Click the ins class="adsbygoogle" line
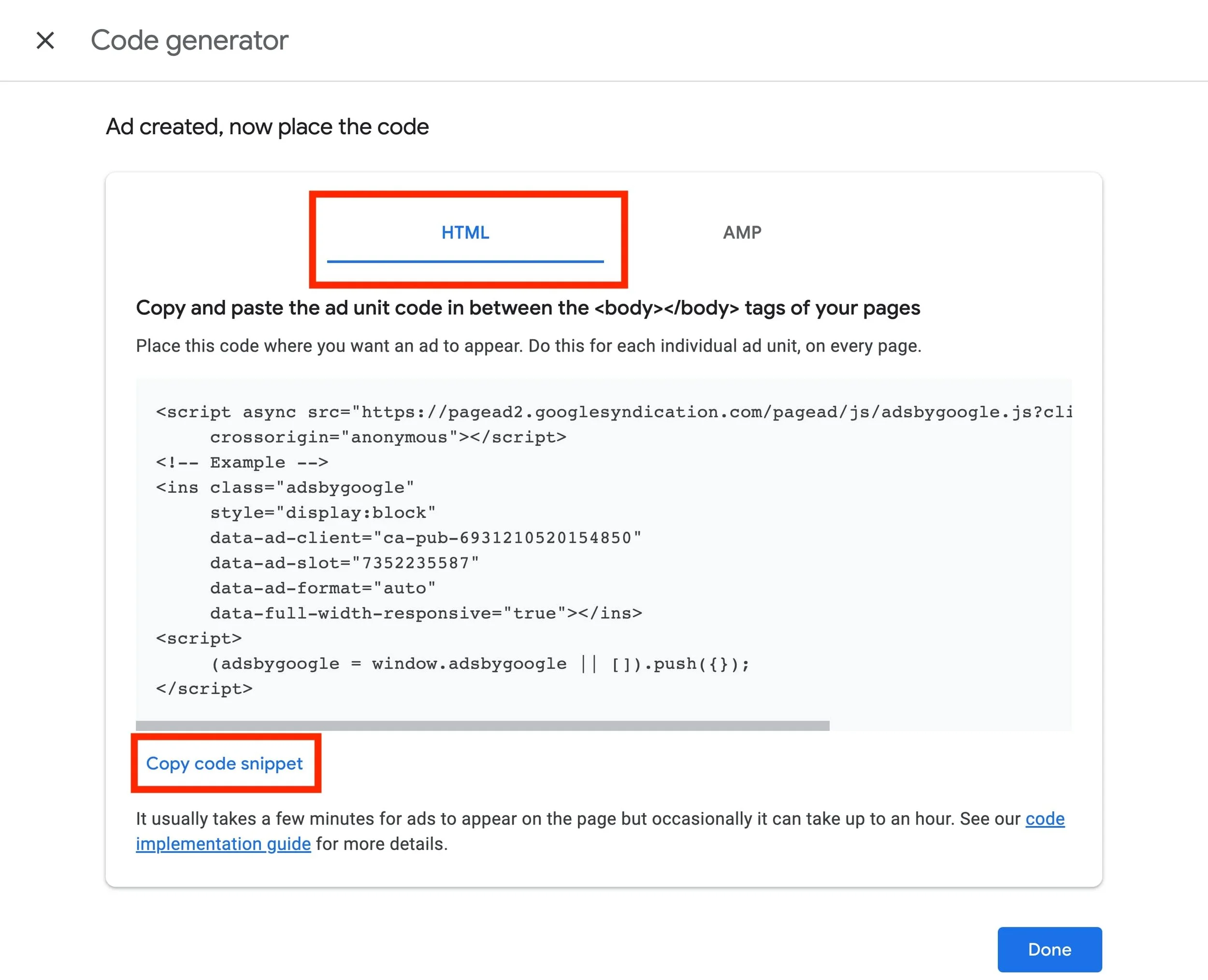Screen dimensions: 1208x980 click(285, 487)
